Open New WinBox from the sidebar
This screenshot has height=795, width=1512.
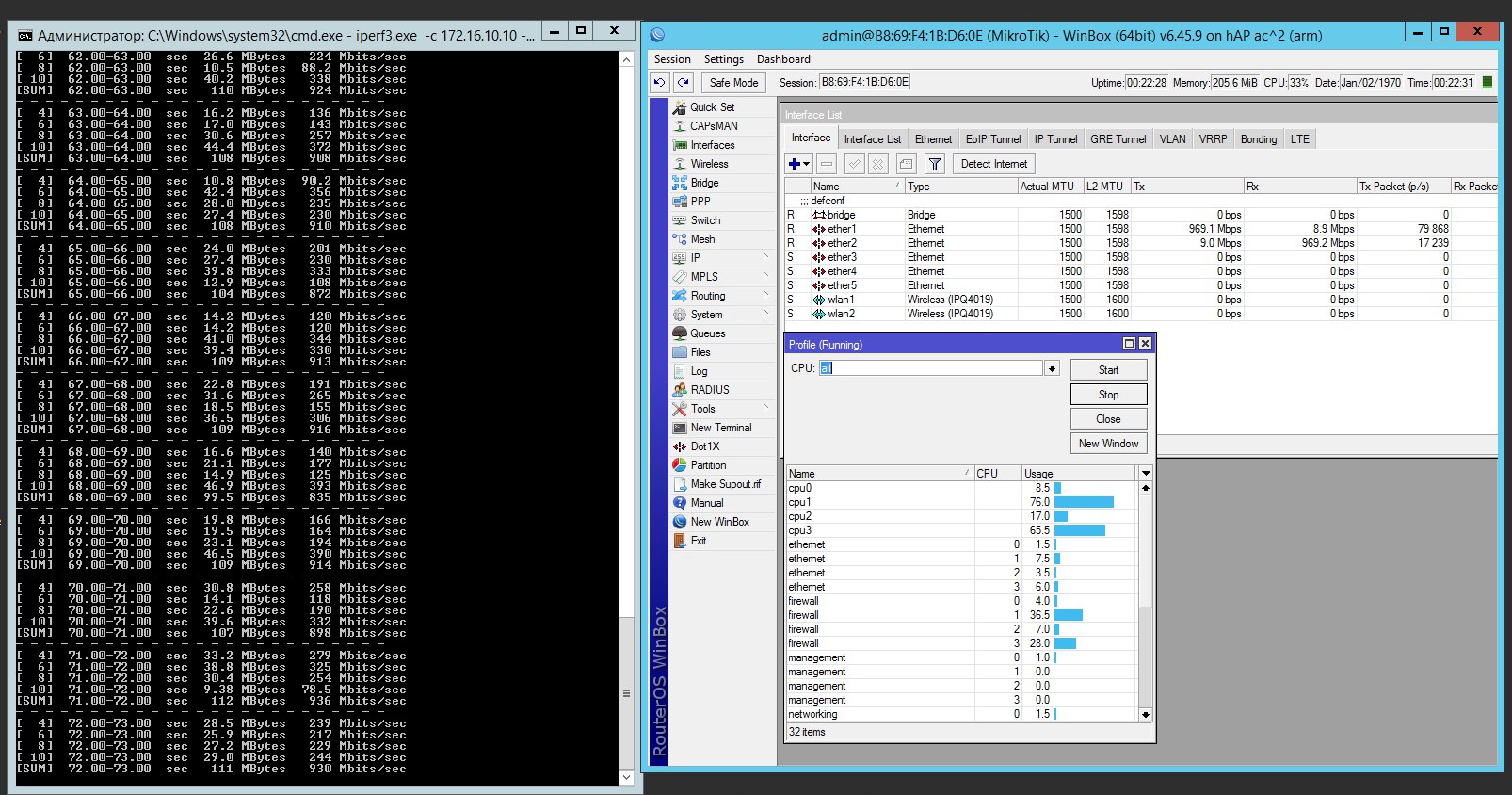pyautogui.click(x=719, y=522)
